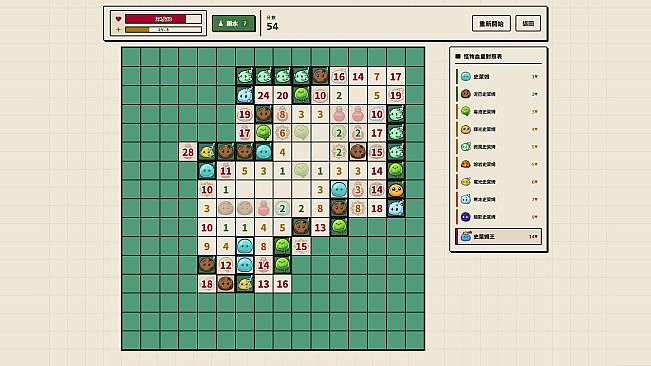Image resolution: width=651 pixels, height=366 pixels.
Task: Select the purple shadow slime legend row
Action: [x=499, y=217]
